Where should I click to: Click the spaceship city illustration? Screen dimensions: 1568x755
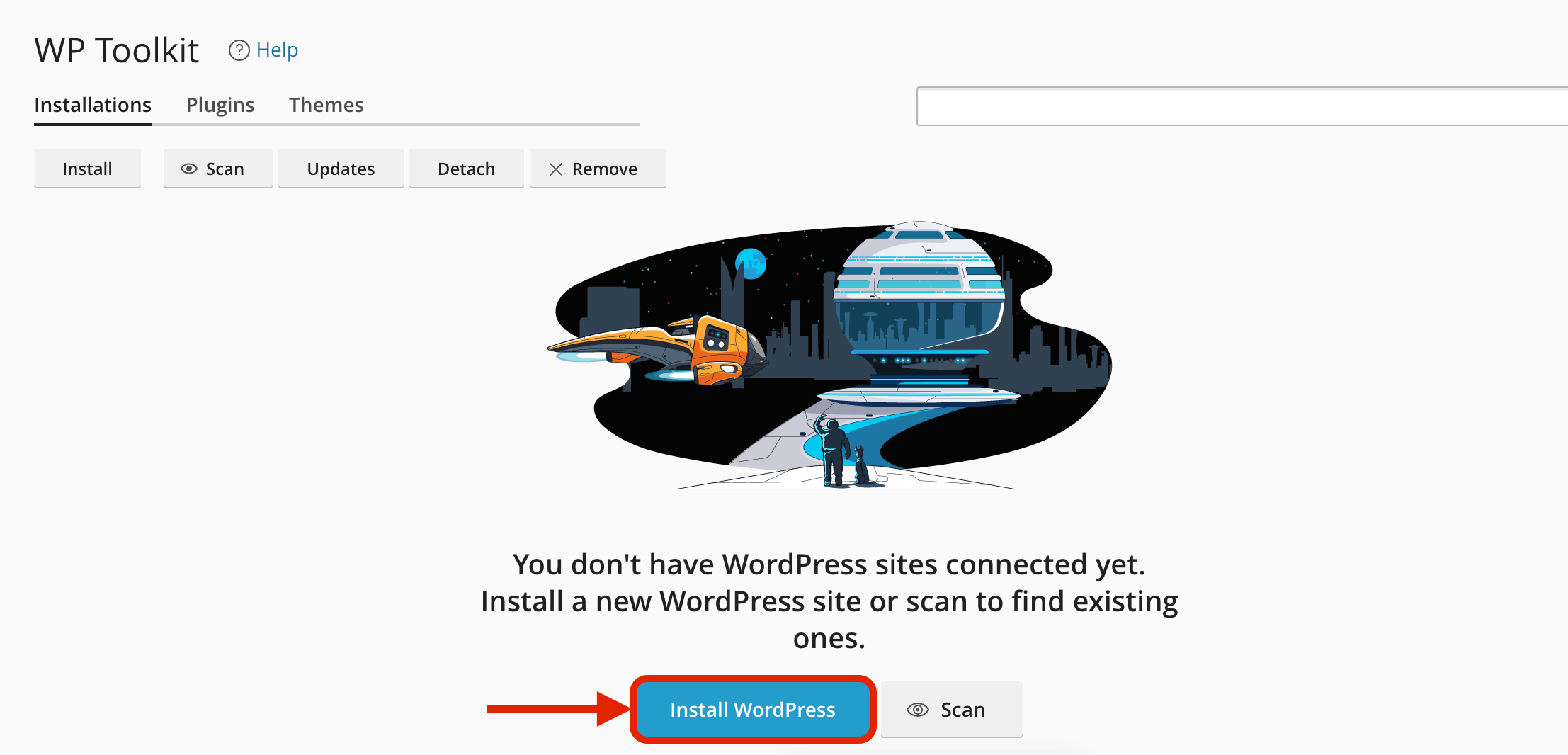pyautogui.click(x=829, y=356)
